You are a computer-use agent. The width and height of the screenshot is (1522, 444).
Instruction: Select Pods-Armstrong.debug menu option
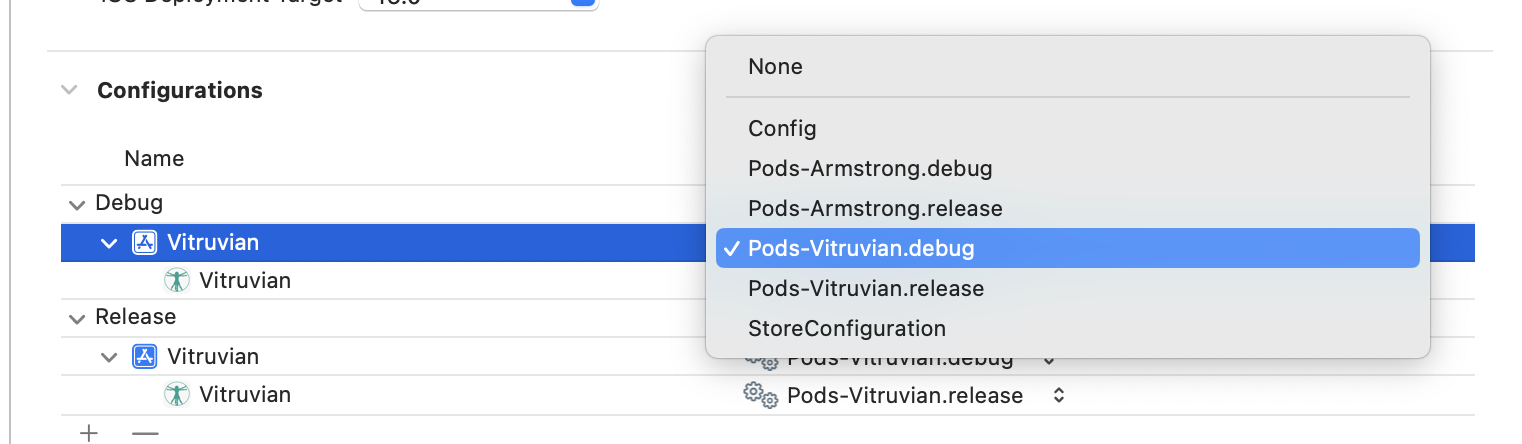[x=869, y=169]
